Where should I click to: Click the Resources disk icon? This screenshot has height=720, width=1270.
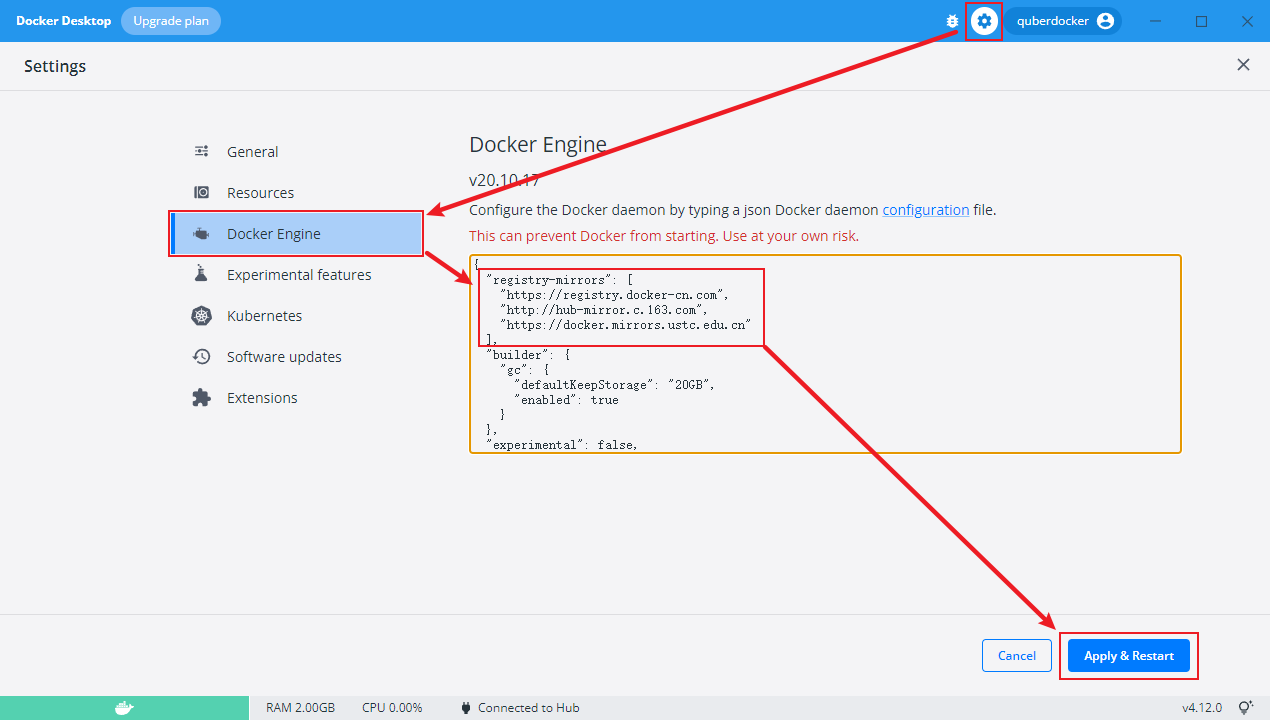(x=201, y=193)
